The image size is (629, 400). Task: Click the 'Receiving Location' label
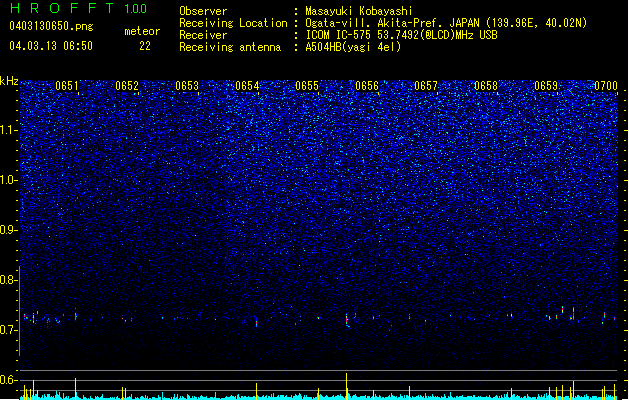(233, 23)
